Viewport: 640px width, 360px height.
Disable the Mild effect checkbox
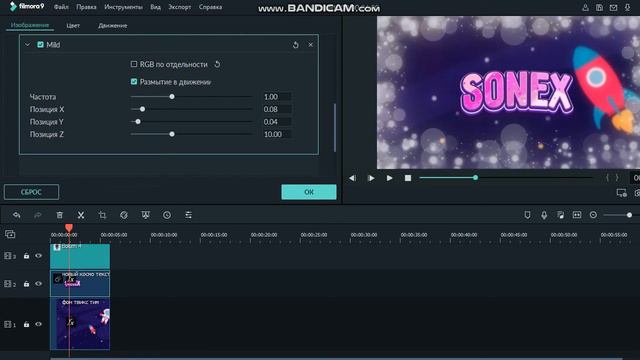[40, 44]
